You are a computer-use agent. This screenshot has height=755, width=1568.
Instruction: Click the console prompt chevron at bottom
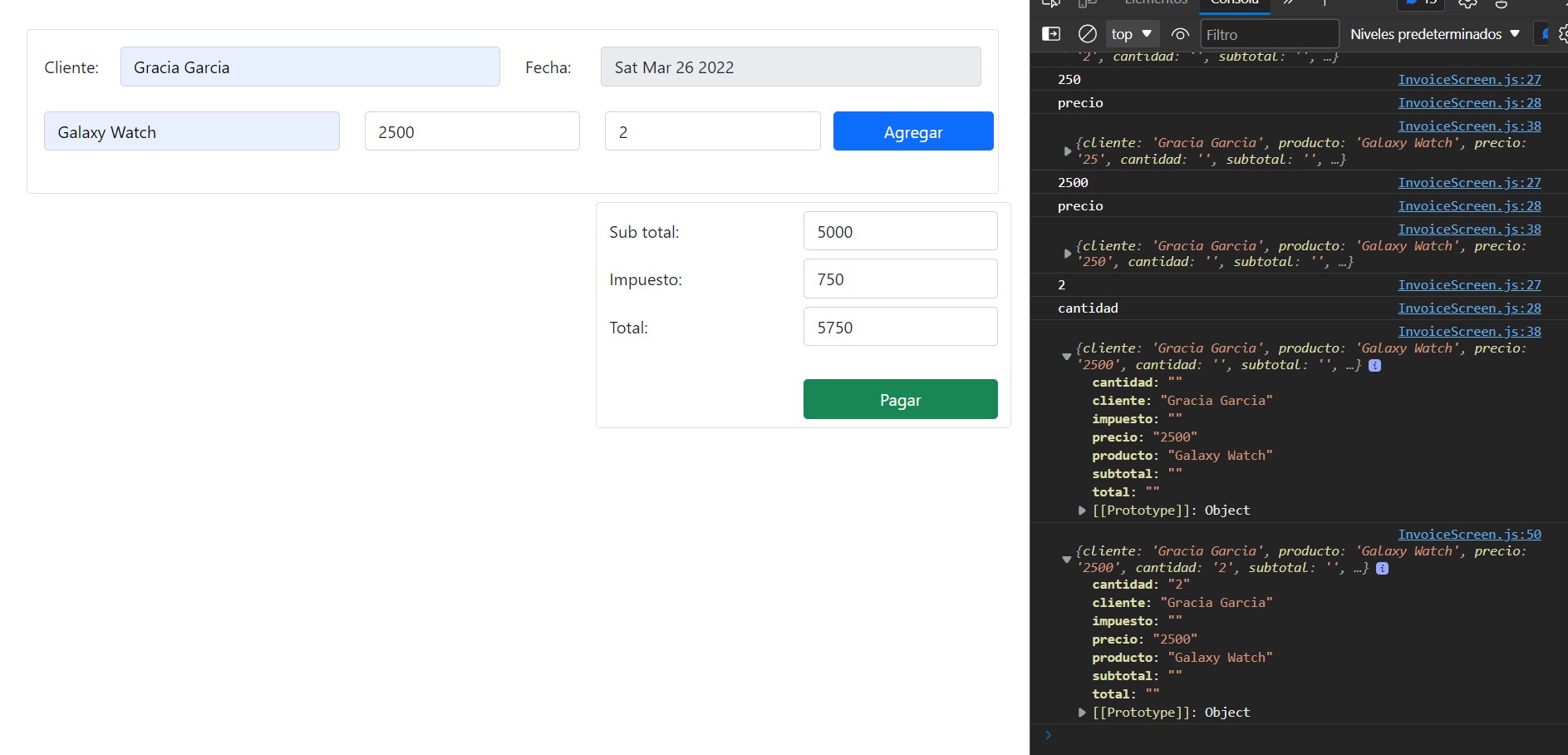tap(1049, 735)
